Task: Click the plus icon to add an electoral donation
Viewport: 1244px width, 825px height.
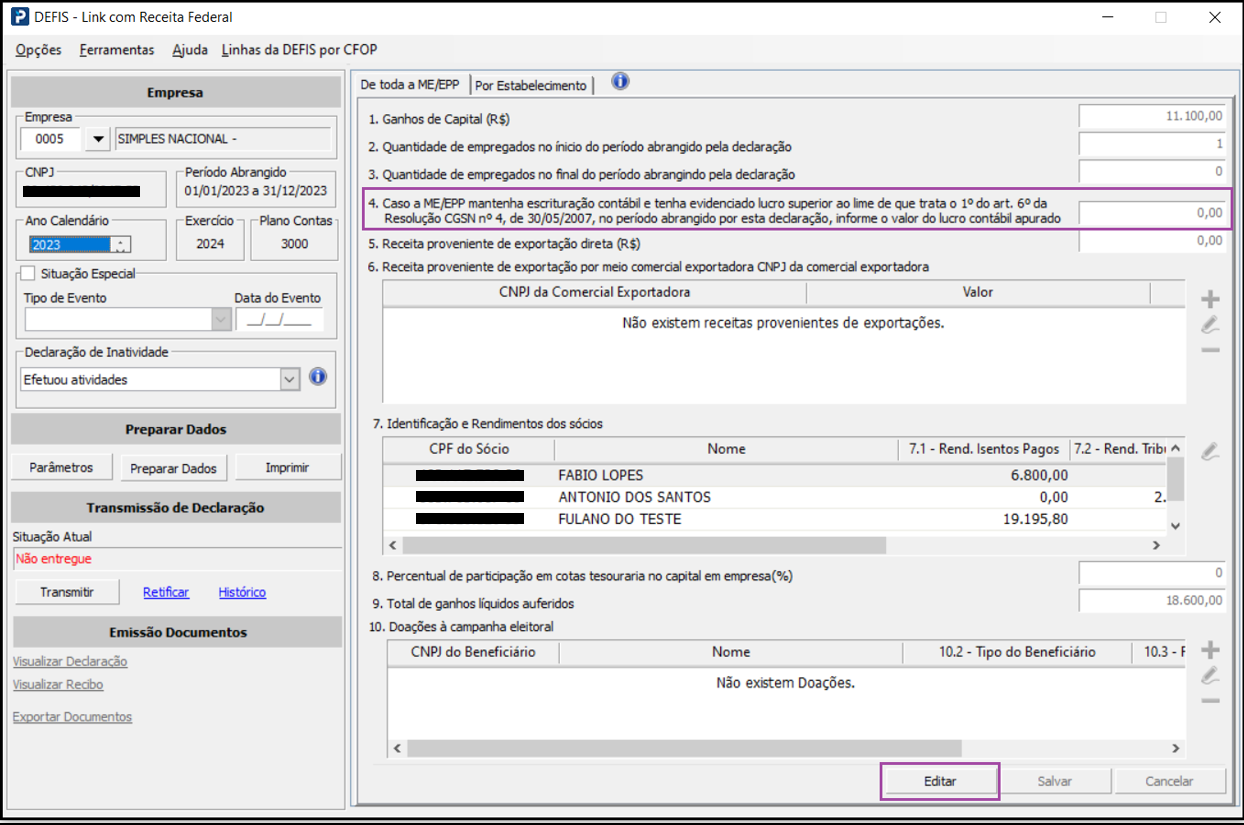Action: (x=1210, y=650)
